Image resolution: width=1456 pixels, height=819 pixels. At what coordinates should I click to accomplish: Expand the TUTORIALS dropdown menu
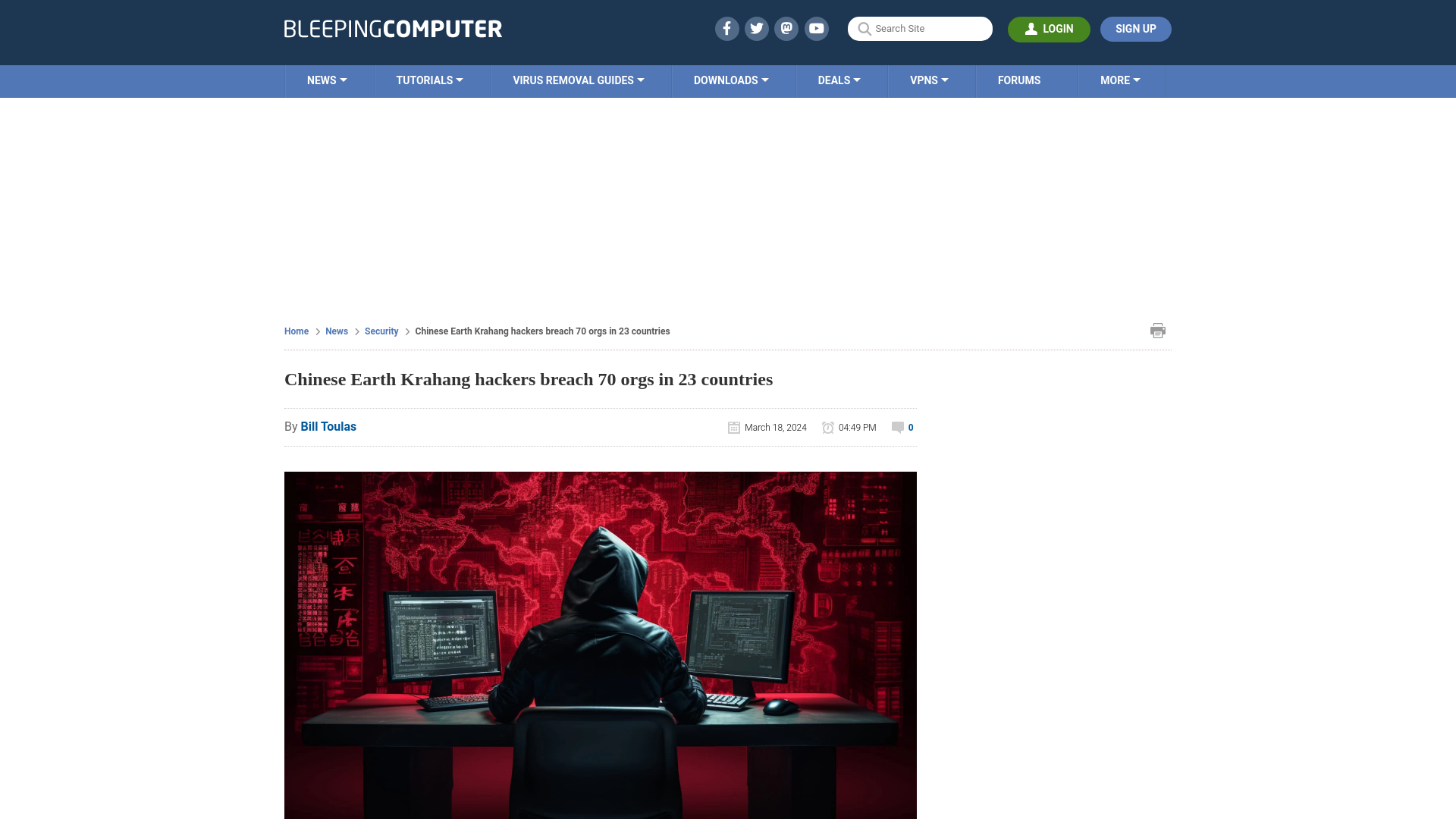coord(429,80)
